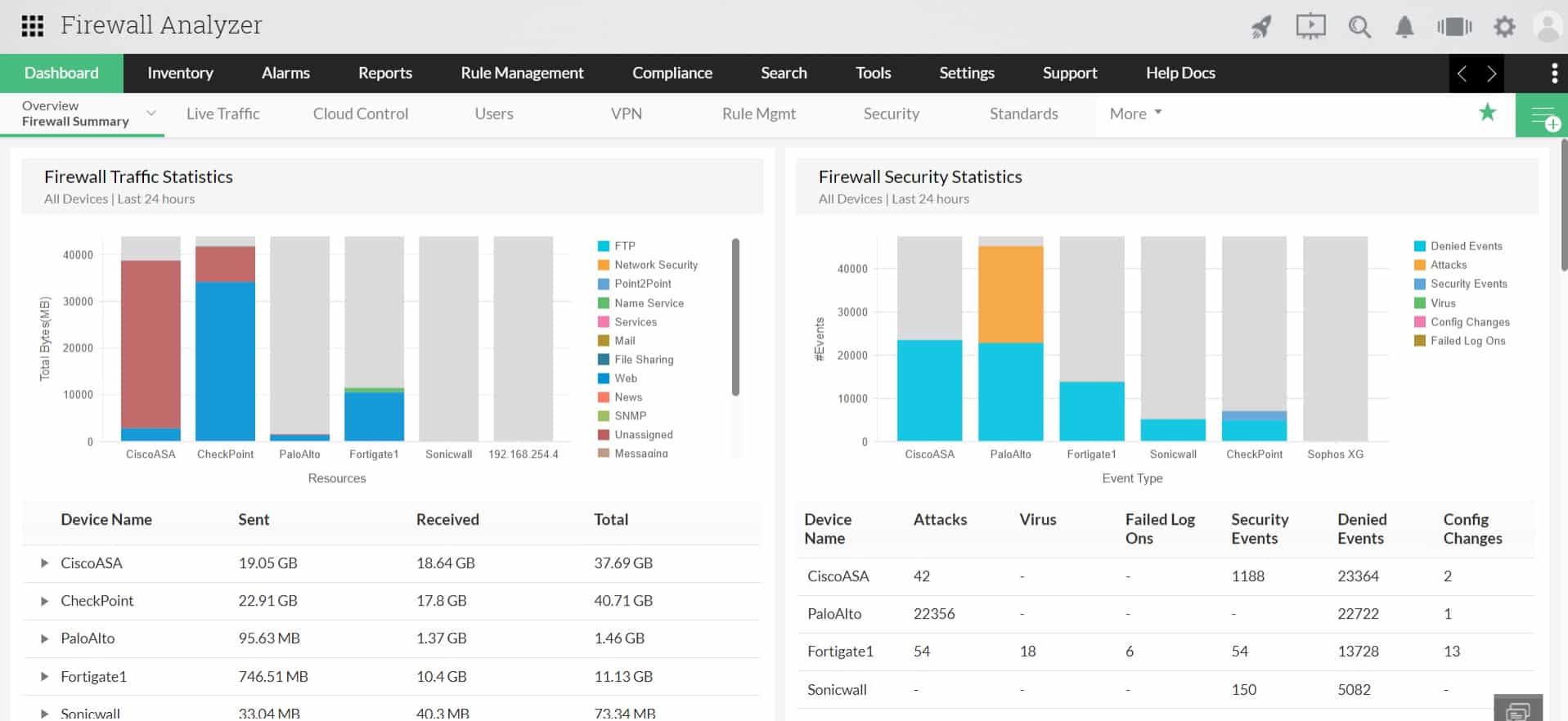
Task: Click the page vertical scrollbar
Action: coord(1564,204)
